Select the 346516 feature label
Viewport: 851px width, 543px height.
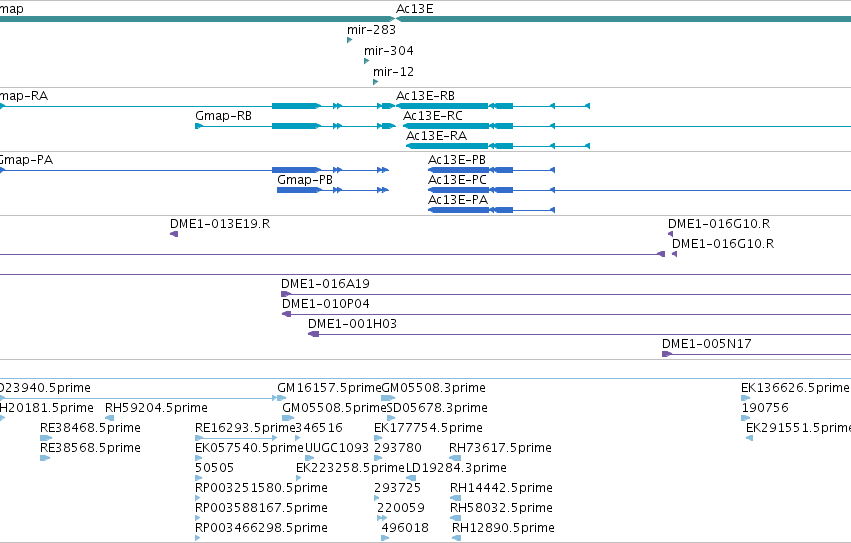point(319,428)
